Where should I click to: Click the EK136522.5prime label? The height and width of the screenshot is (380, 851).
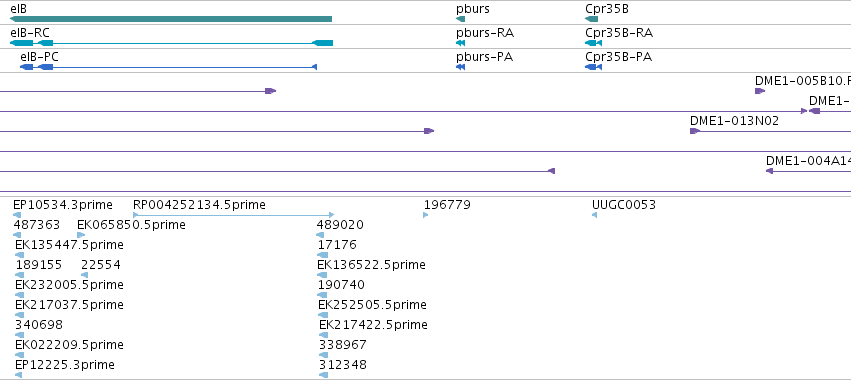click(x=372, y=264)
